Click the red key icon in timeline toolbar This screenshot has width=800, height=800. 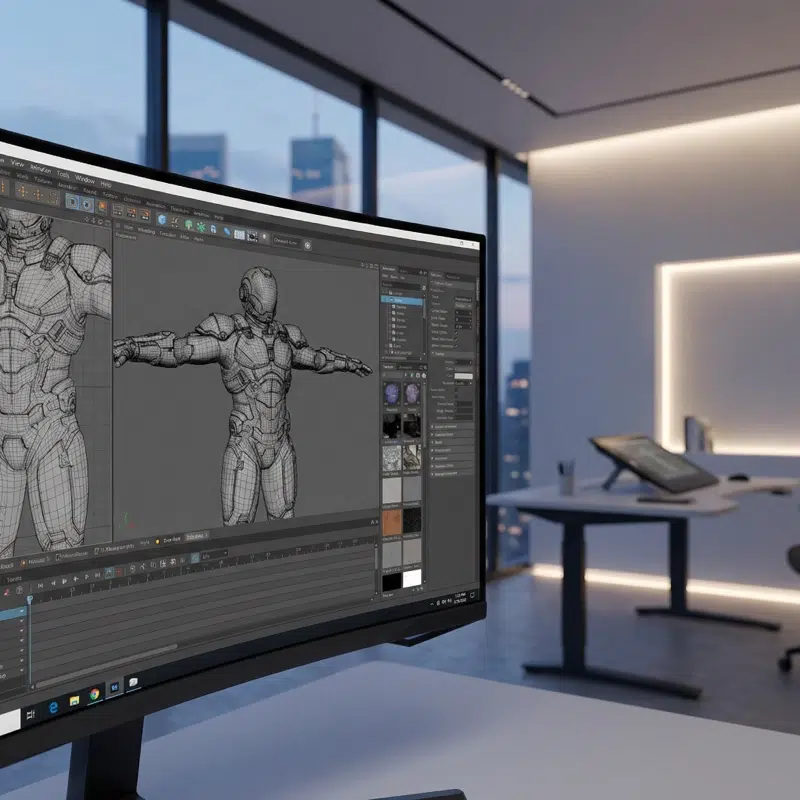[x=119, y=572]
